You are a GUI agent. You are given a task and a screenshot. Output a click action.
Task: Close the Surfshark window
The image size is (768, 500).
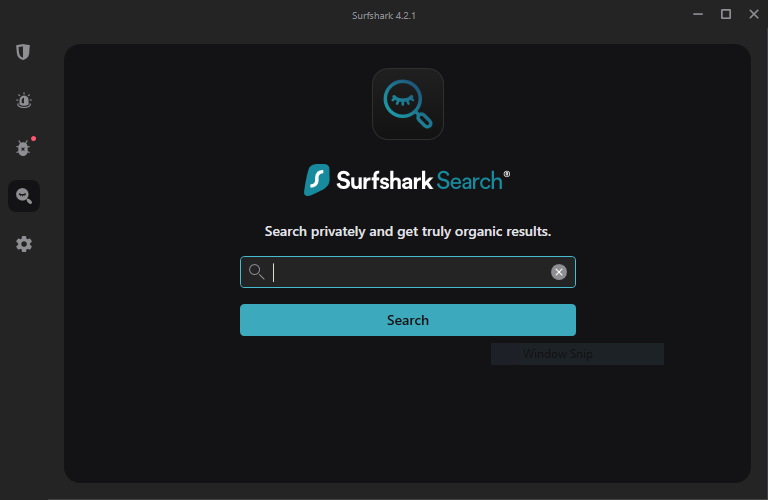754,14
